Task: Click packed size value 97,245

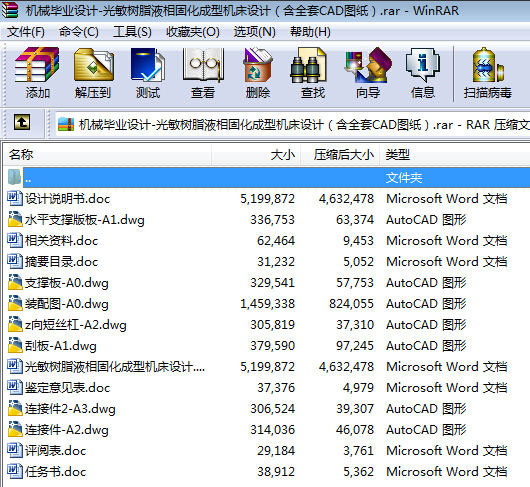Action: [x=355, y=345]
